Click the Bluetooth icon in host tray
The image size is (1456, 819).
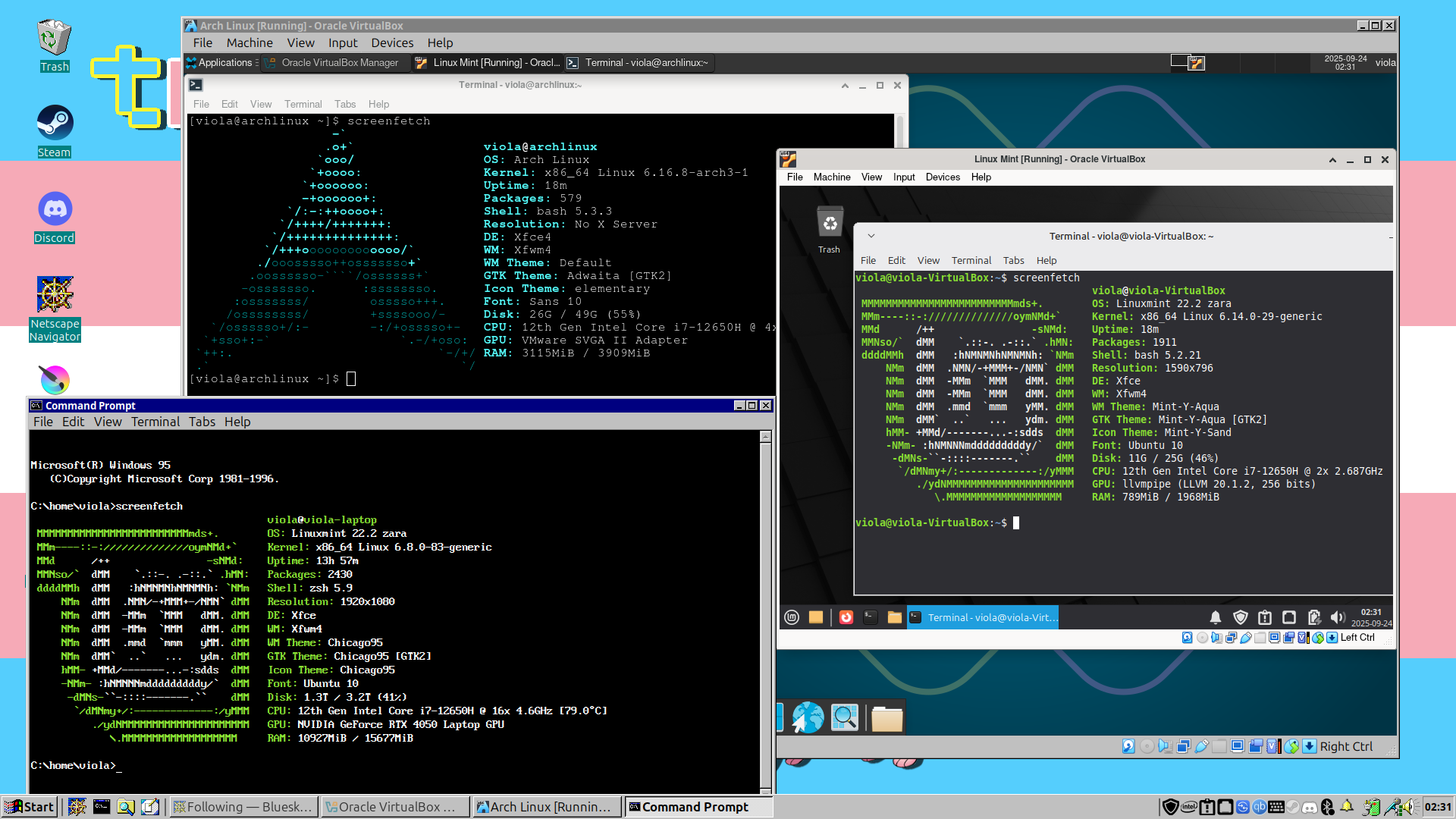pos(1327,807)
